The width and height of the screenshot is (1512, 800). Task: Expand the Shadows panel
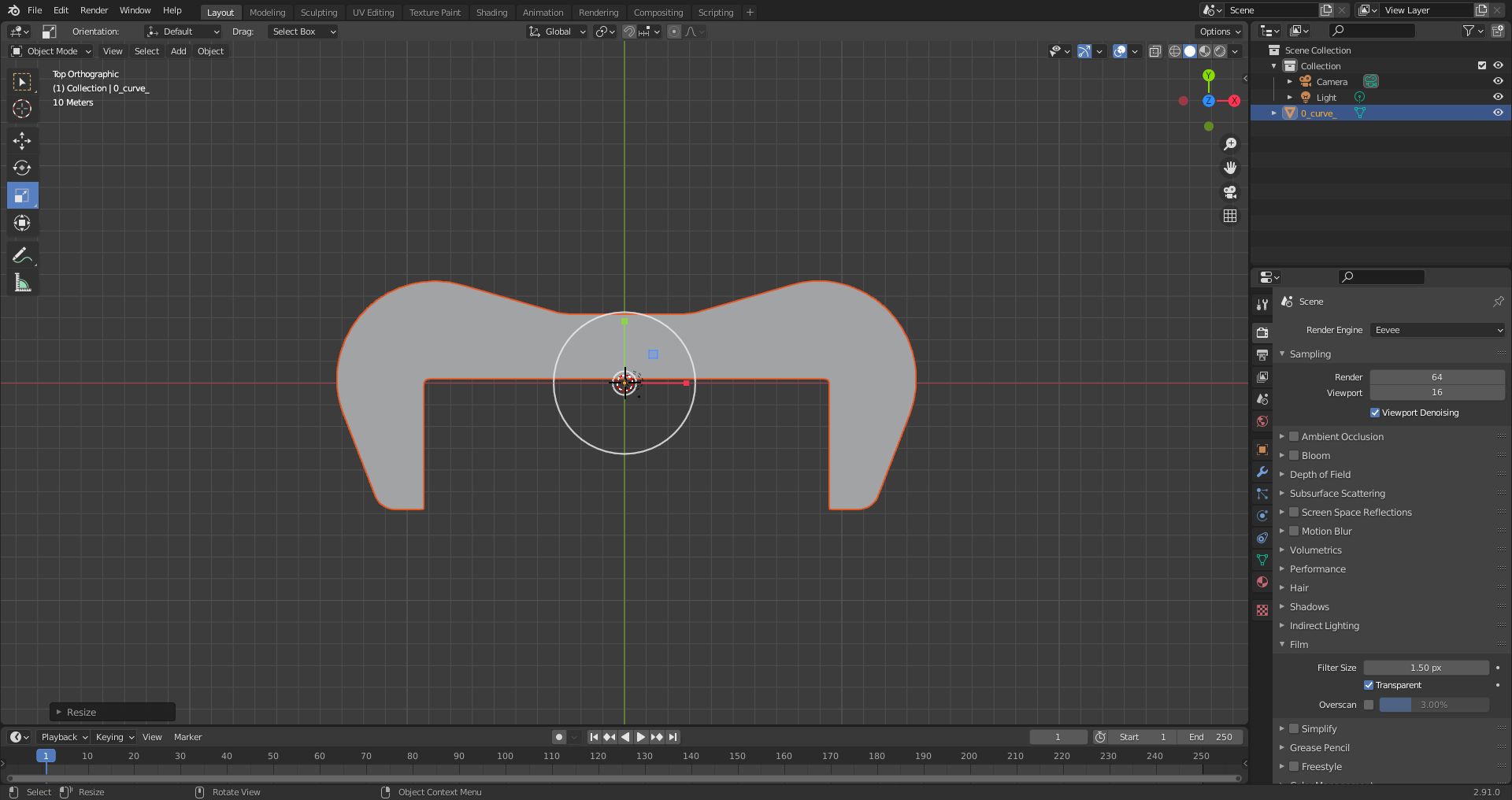tap(1309, 607)
